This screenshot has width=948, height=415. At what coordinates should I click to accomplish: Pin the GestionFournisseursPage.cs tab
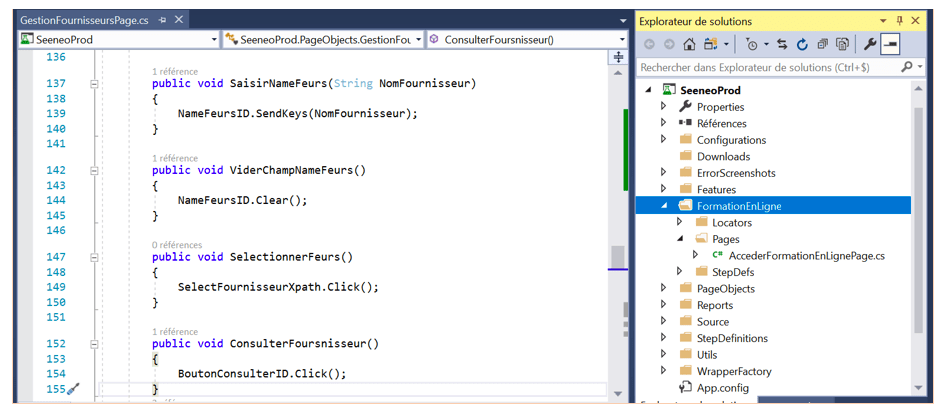(162, 20)
